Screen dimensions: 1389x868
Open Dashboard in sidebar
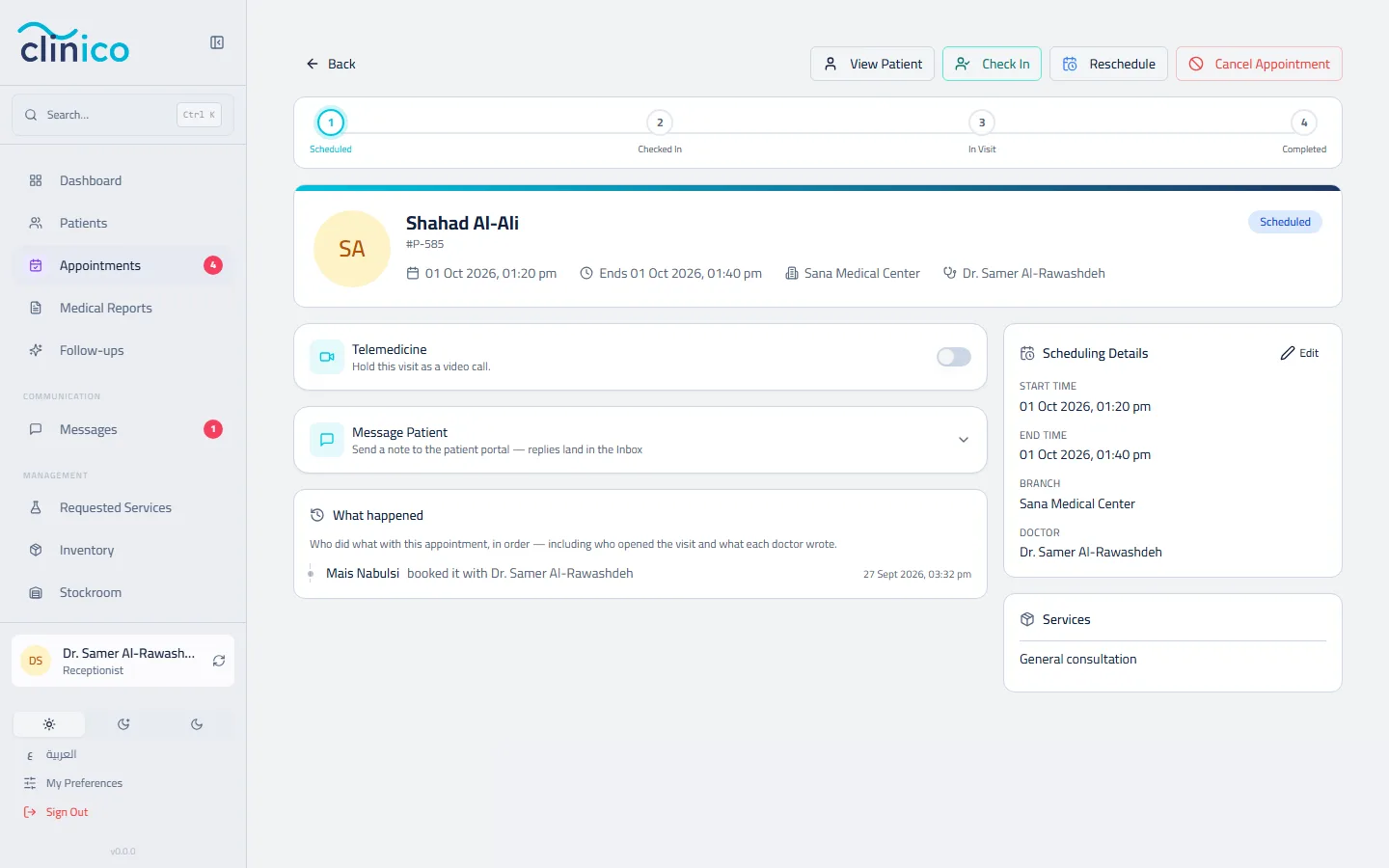(123, 180)
